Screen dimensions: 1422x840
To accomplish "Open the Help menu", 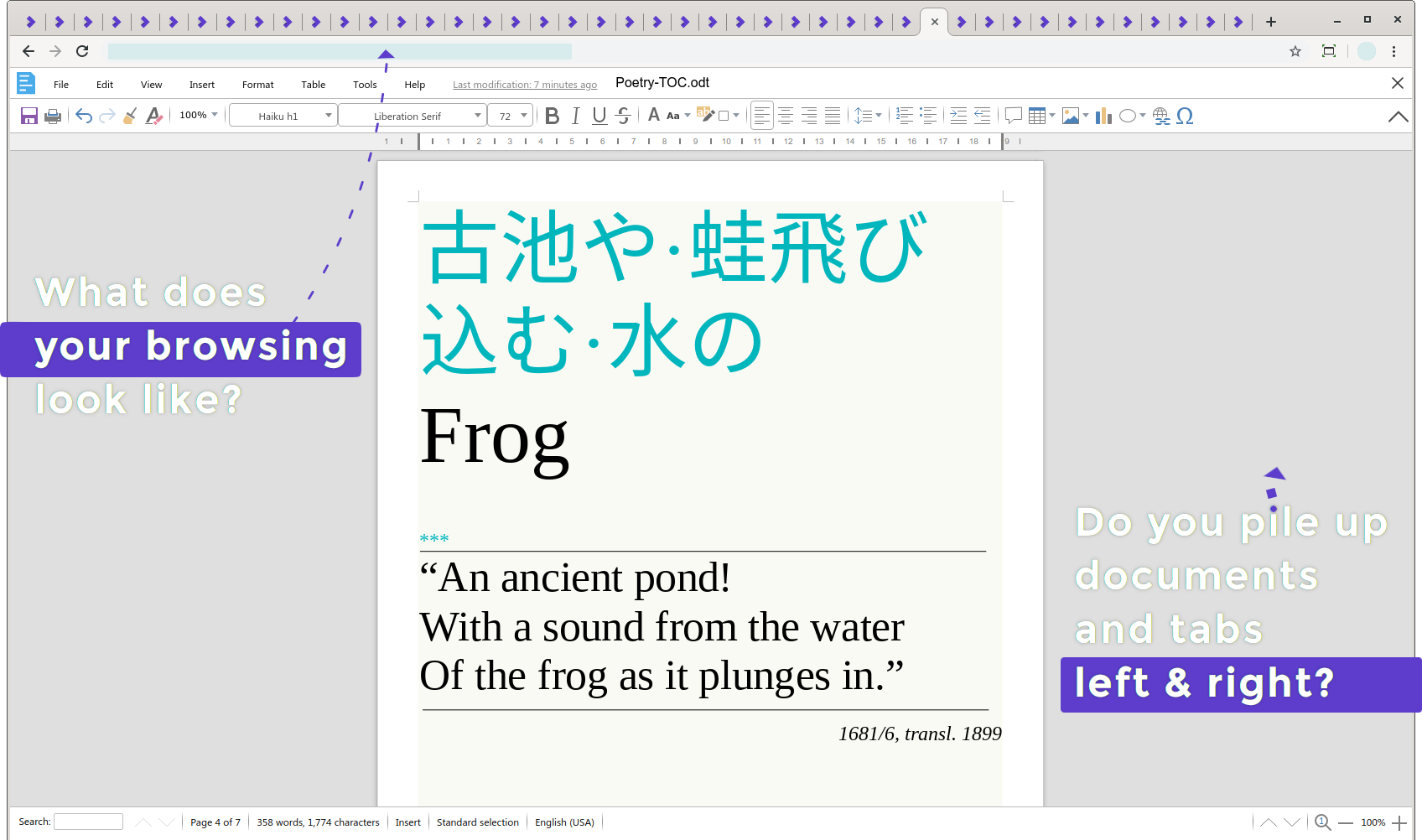I will click(x=415, y=85).
